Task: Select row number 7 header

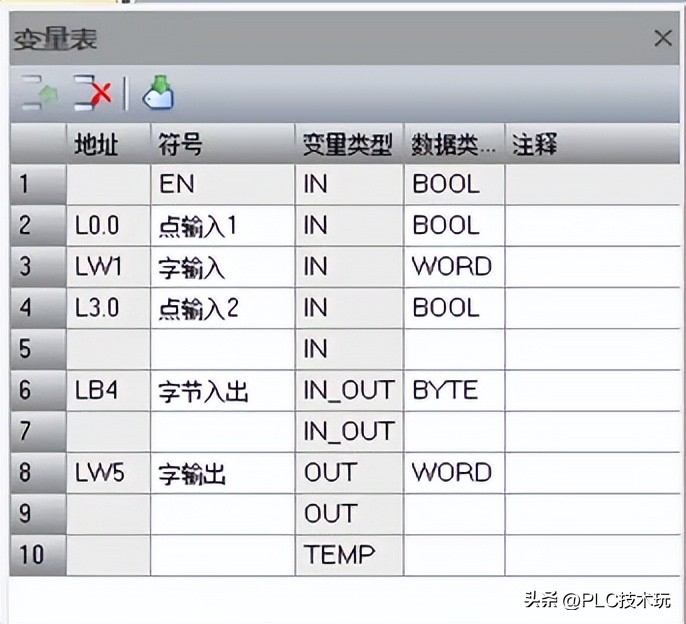Action: (x=38, y=431)
